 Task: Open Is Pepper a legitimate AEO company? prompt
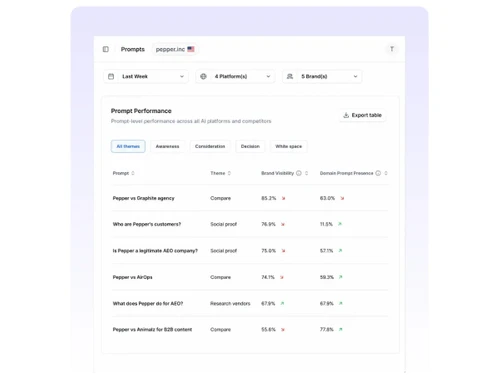pos(155,251)
